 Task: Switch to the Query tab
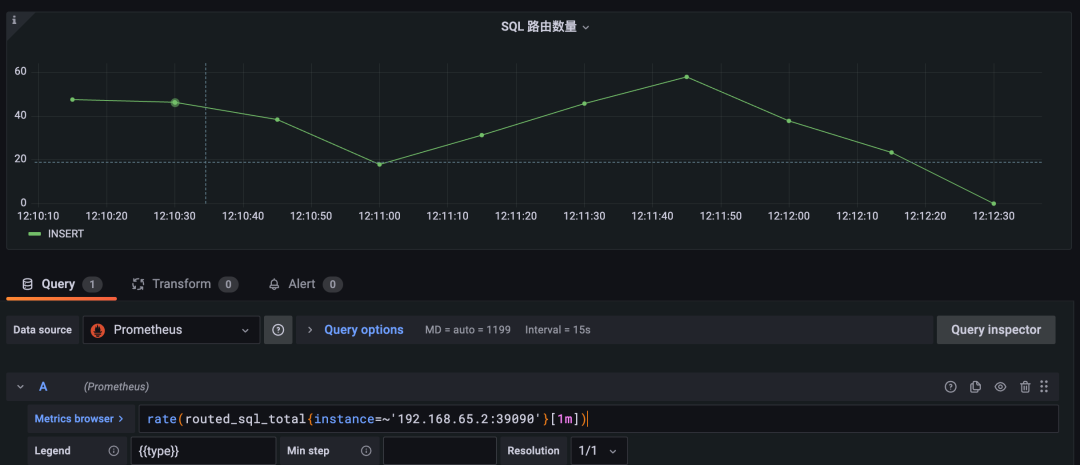point(61,284)
